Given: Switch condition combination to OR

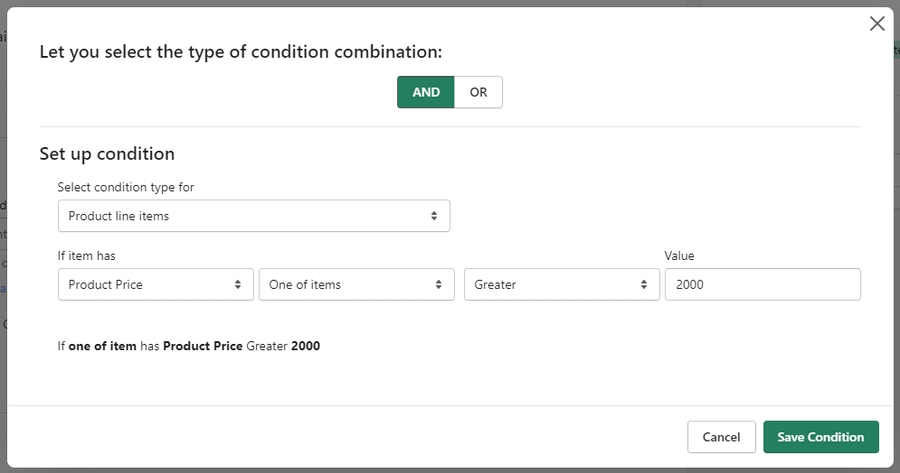Looking at the screenshot, I should tap(478, 92).
